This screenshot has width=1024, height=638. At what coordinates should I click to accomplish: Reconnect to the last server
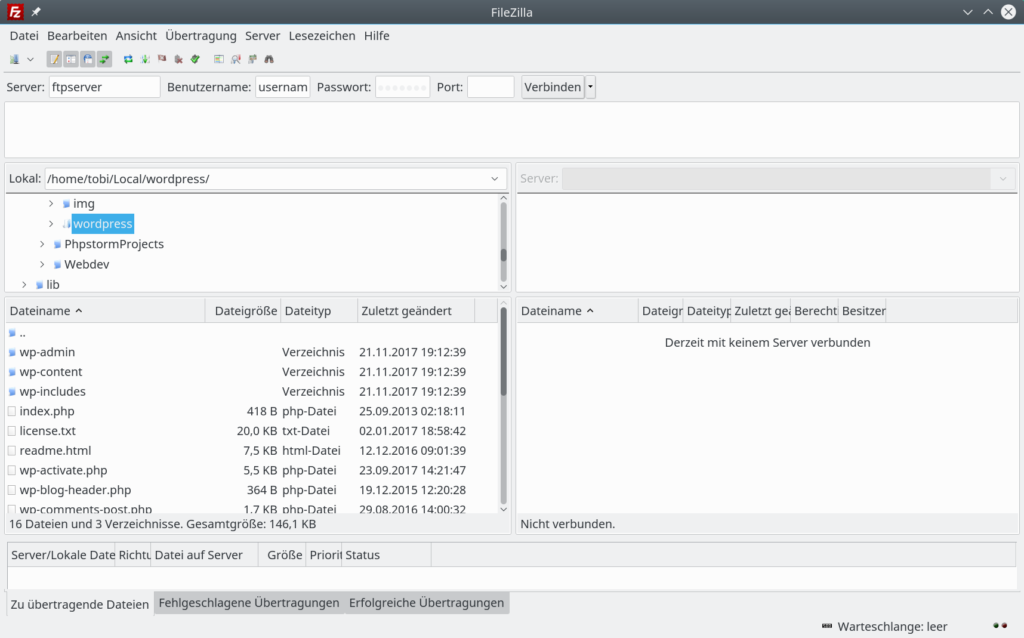click(x=195, y=59)
